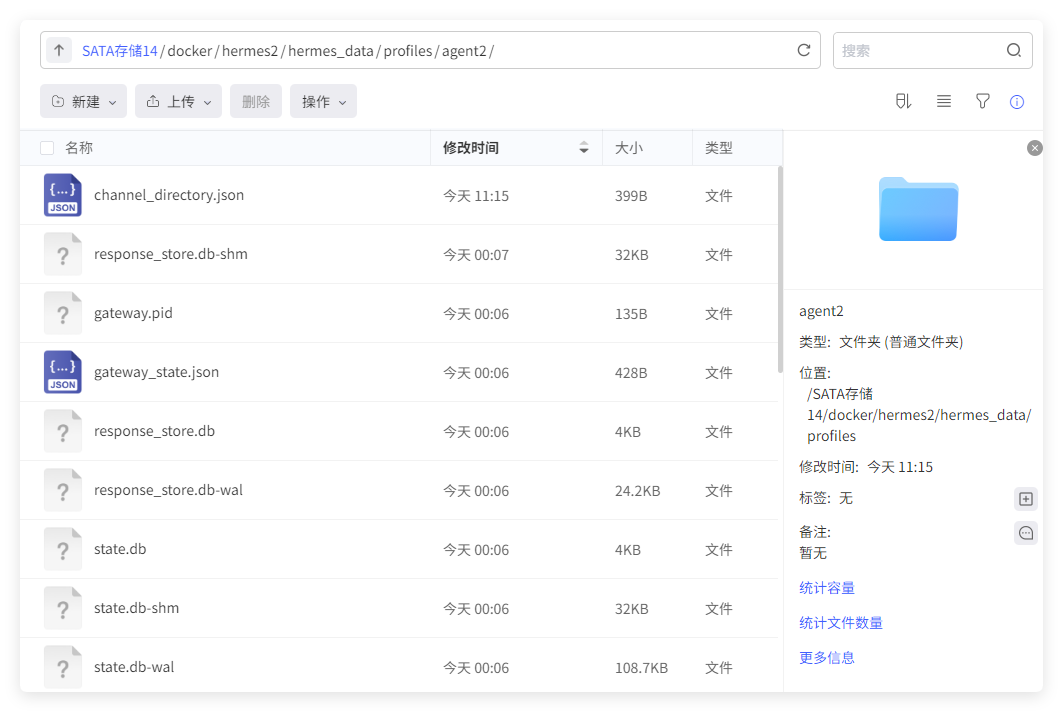Click 统计文件数量 link

pos(841,622)
